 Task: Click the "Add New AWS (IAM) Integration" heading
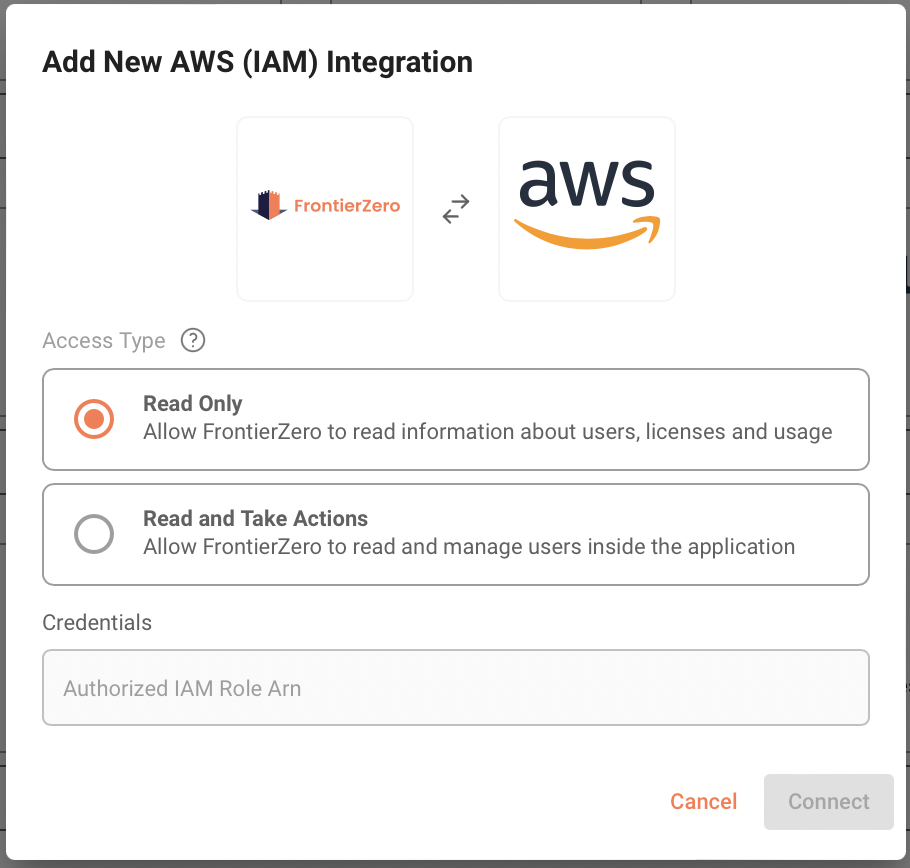(x=257, y=62)
